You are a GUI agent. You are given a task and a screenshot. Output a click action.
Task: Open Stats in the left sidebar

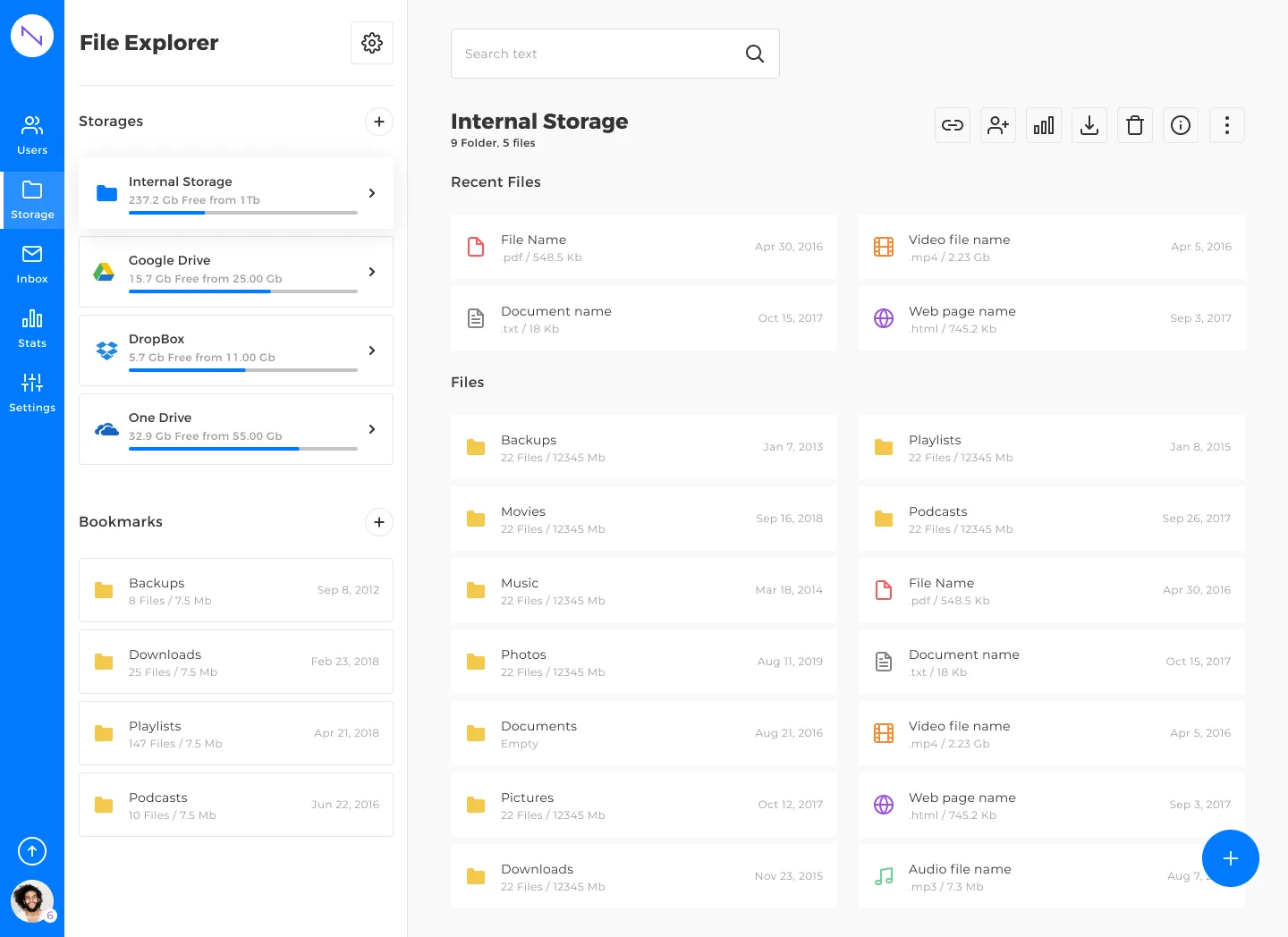point(32,328)
